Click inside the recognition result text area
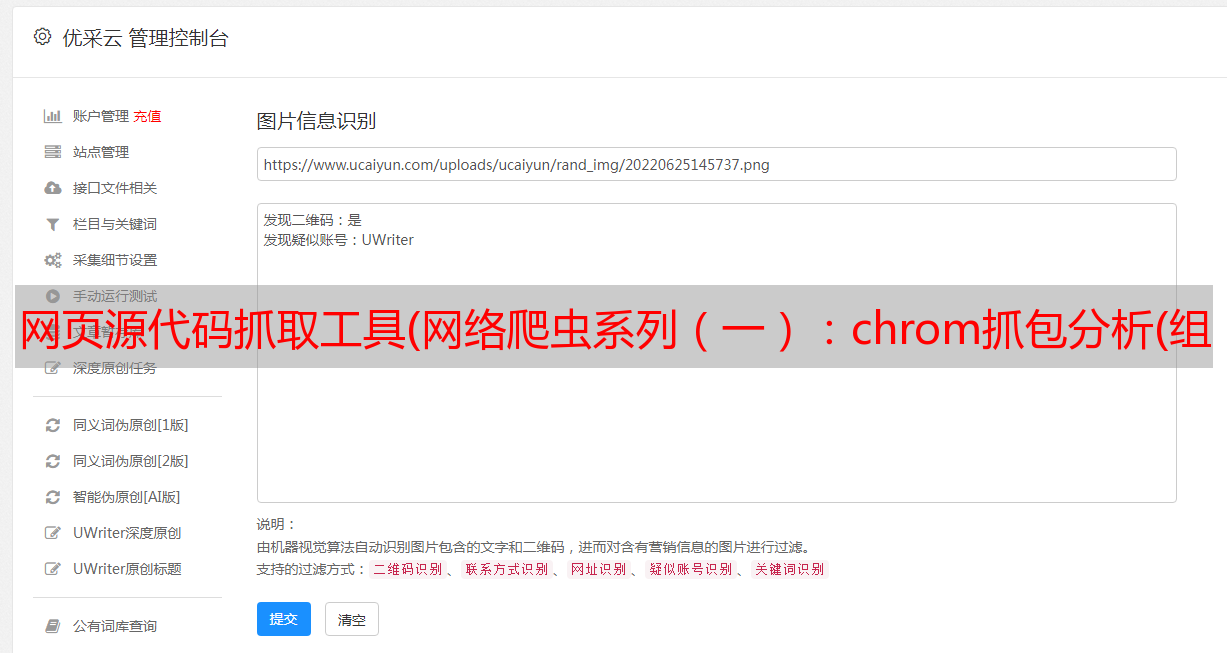 coord(716,353)
